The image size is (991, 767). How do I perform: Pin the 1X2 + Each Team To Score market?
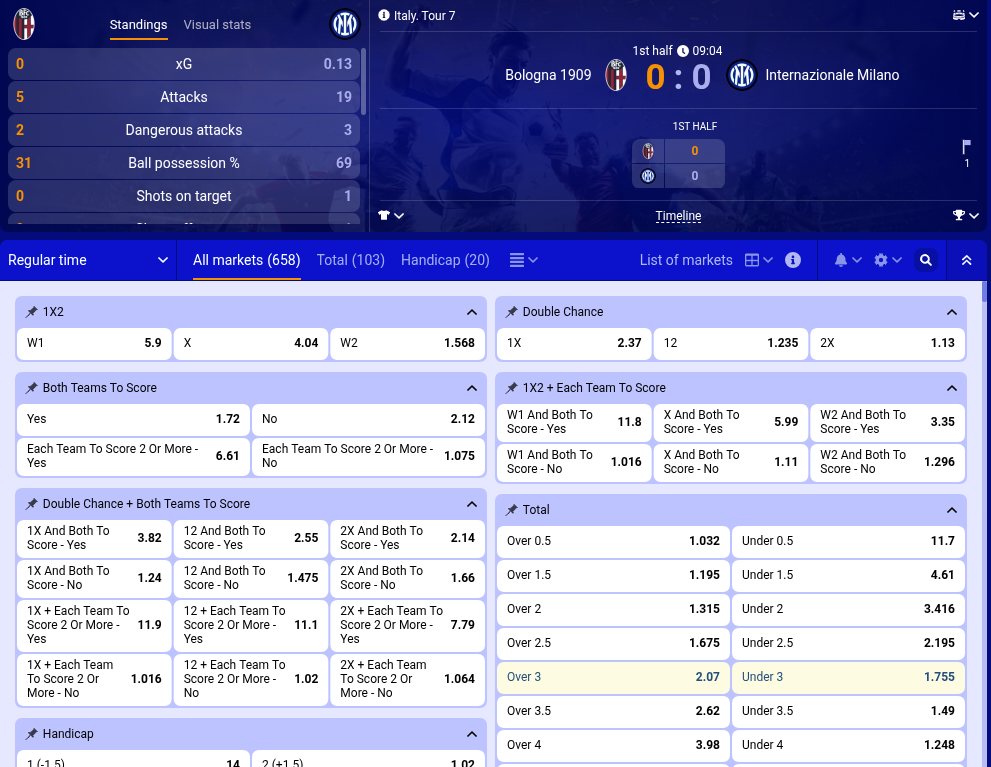pos(511,388)
